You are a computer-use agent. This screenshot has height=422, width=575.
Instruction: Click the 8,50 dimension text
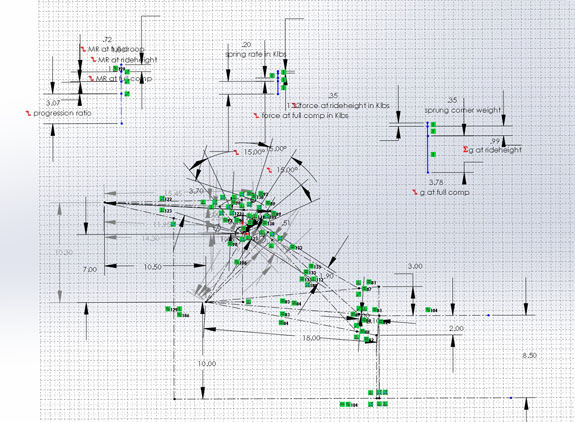[x=530, y=356]
